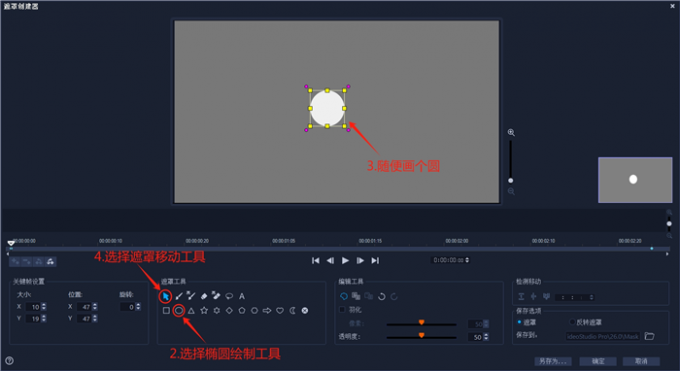Screen dimensions: 680x371
Task: Choose the crescent moon shape tool
Action: (x=293, y=310)
